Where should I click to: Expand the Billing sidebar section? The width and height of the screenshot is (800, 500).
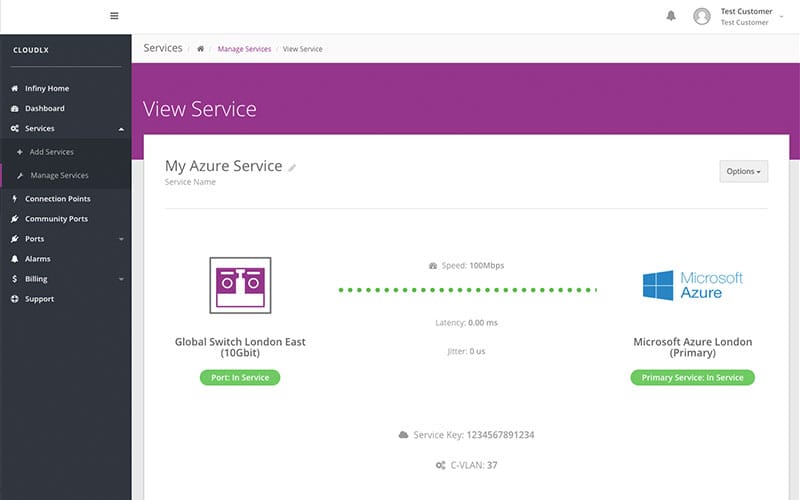pos(65,279)
